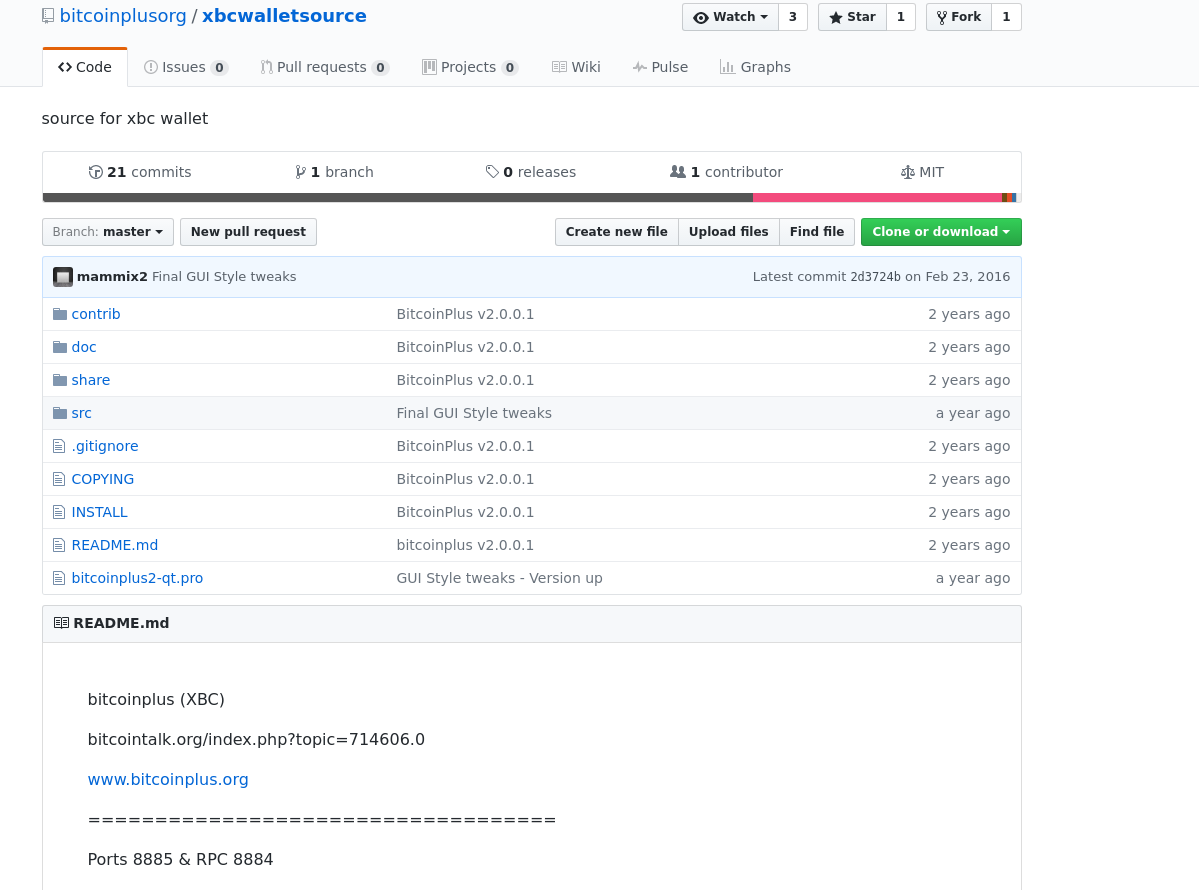The image size is (1199, 890).
Task: Open the xbcwalletsource repository link
Action: click(284, 16)
